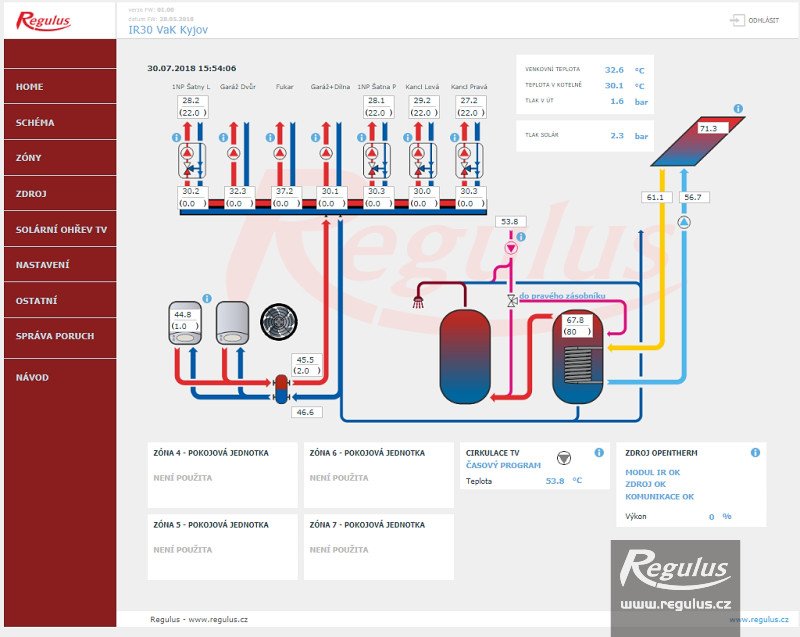Open info icon for Kancl Levá zone
The width and height of the screenshot is (800, 637).
click(x=408, y=138)
